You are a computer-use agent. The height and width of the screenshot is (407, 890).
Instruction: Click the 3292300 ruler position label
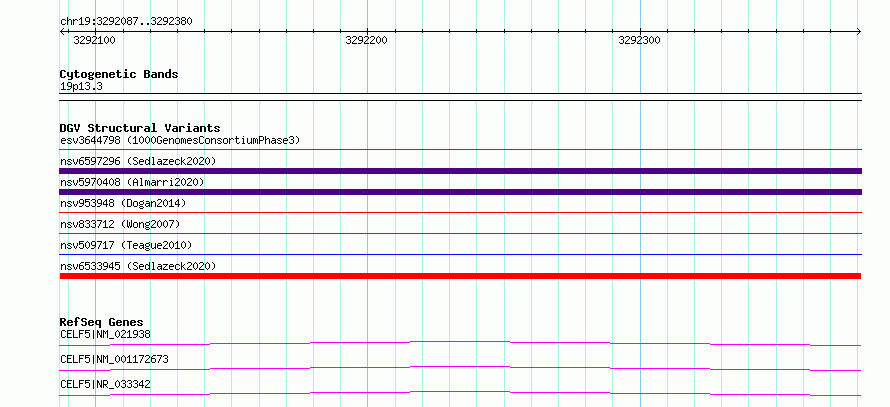639,40
